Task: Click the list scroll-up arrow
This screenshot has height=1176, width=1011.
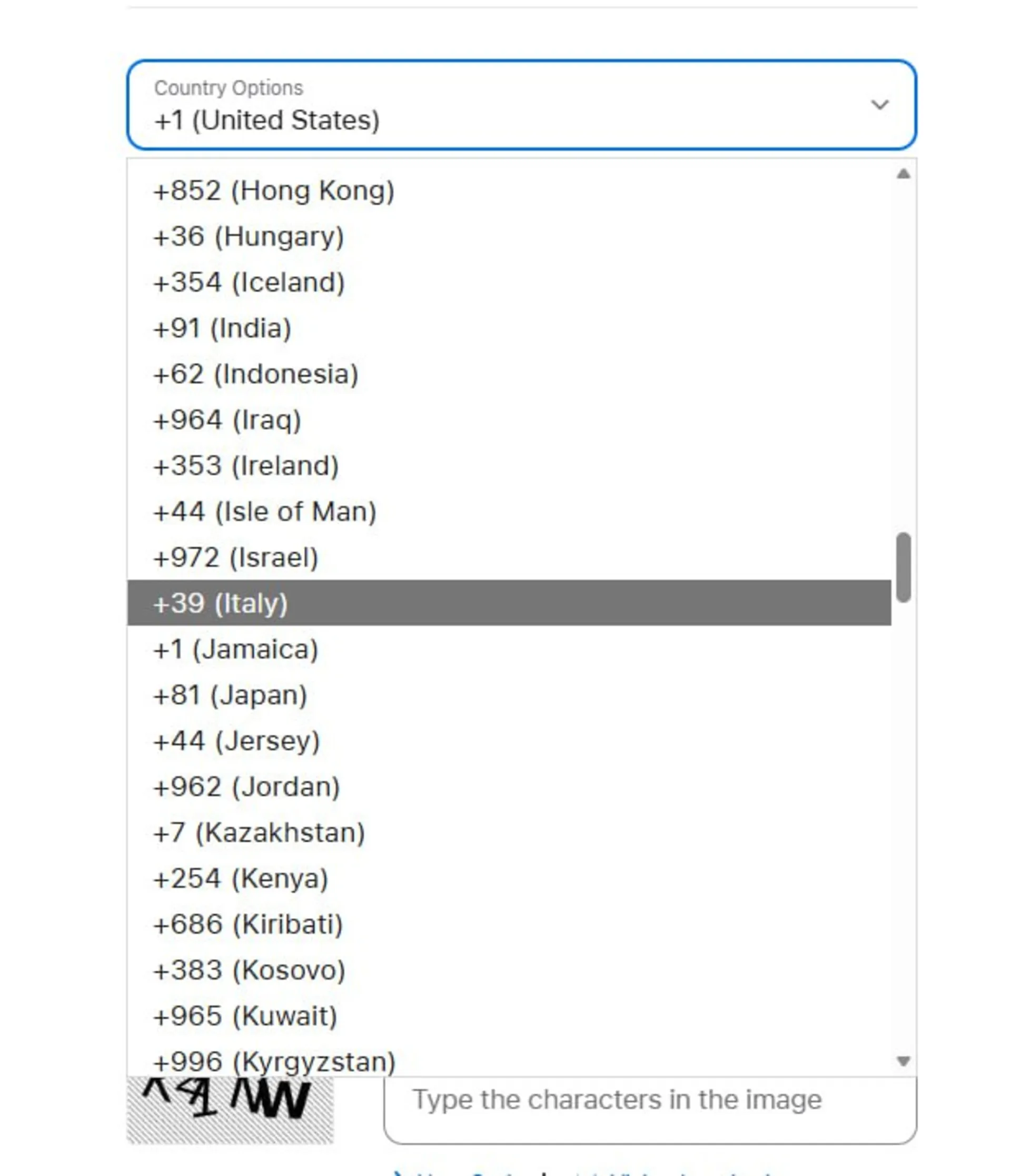Action: point(903,174)
